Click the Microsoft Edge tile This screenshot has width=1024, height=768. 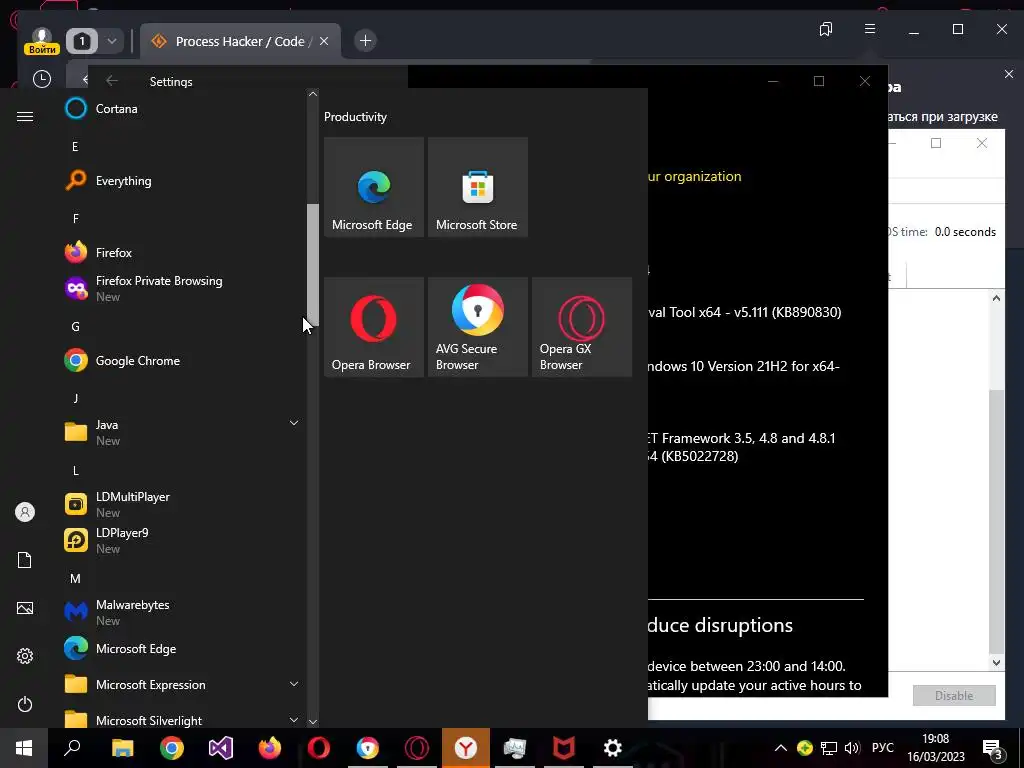point(374,187)
